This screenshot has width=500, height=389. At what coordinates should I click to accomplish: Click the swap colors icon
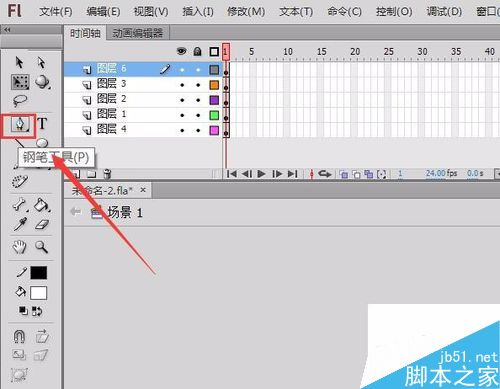(x=37, y=311)
